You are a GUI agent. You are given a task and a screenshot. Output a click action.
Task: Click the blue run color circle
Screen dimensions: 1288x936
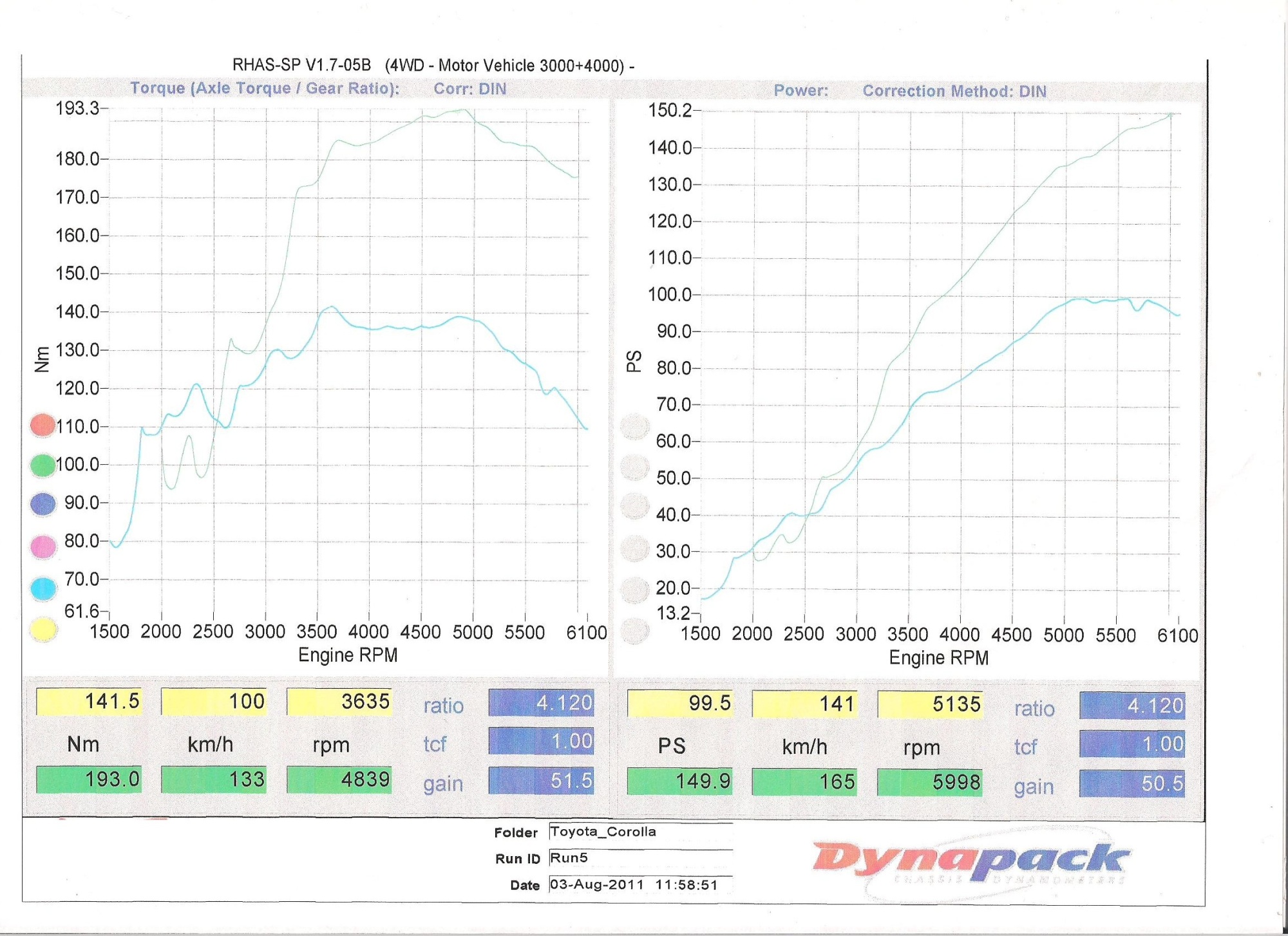43,504
